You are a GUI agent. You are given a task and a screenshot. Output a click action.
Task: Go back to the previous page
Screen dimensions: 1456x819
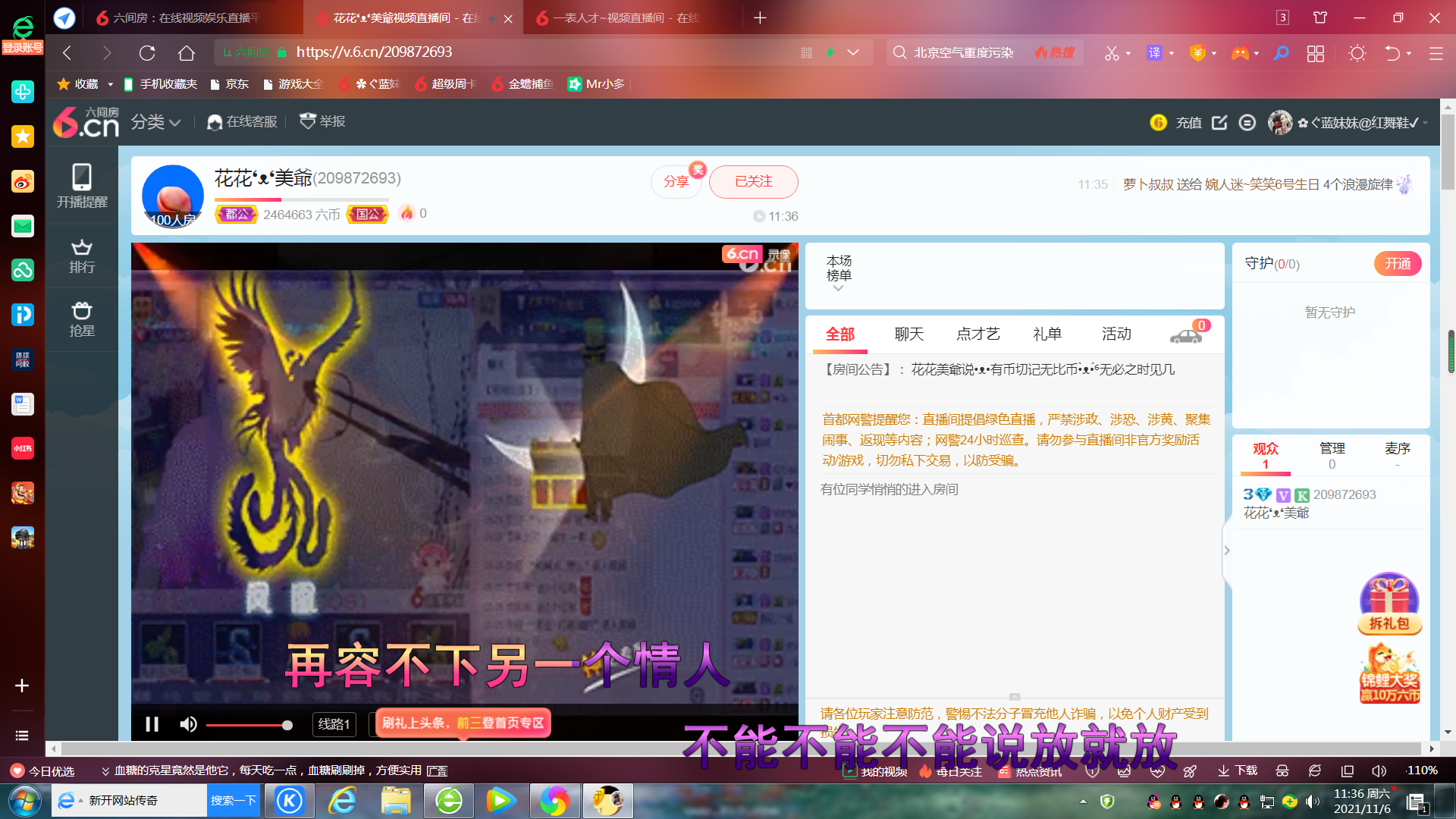point(67,52)
